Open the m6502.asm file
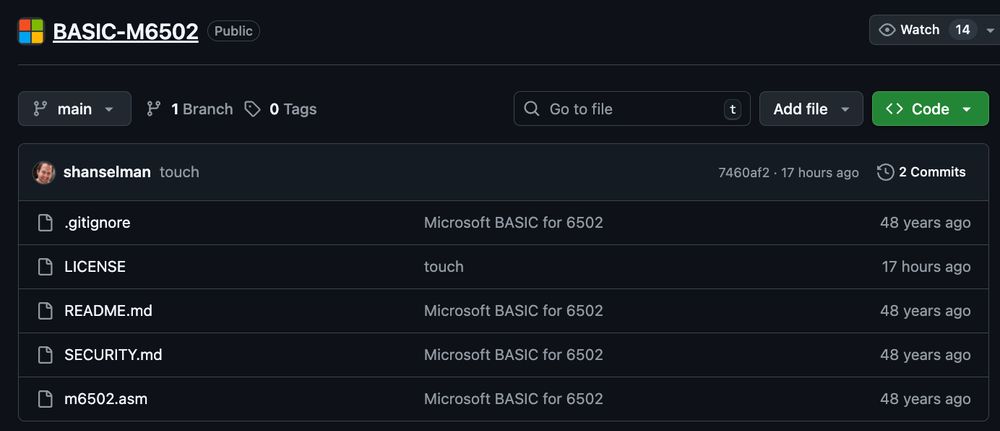1000x431 pixels. pos(106,399)
